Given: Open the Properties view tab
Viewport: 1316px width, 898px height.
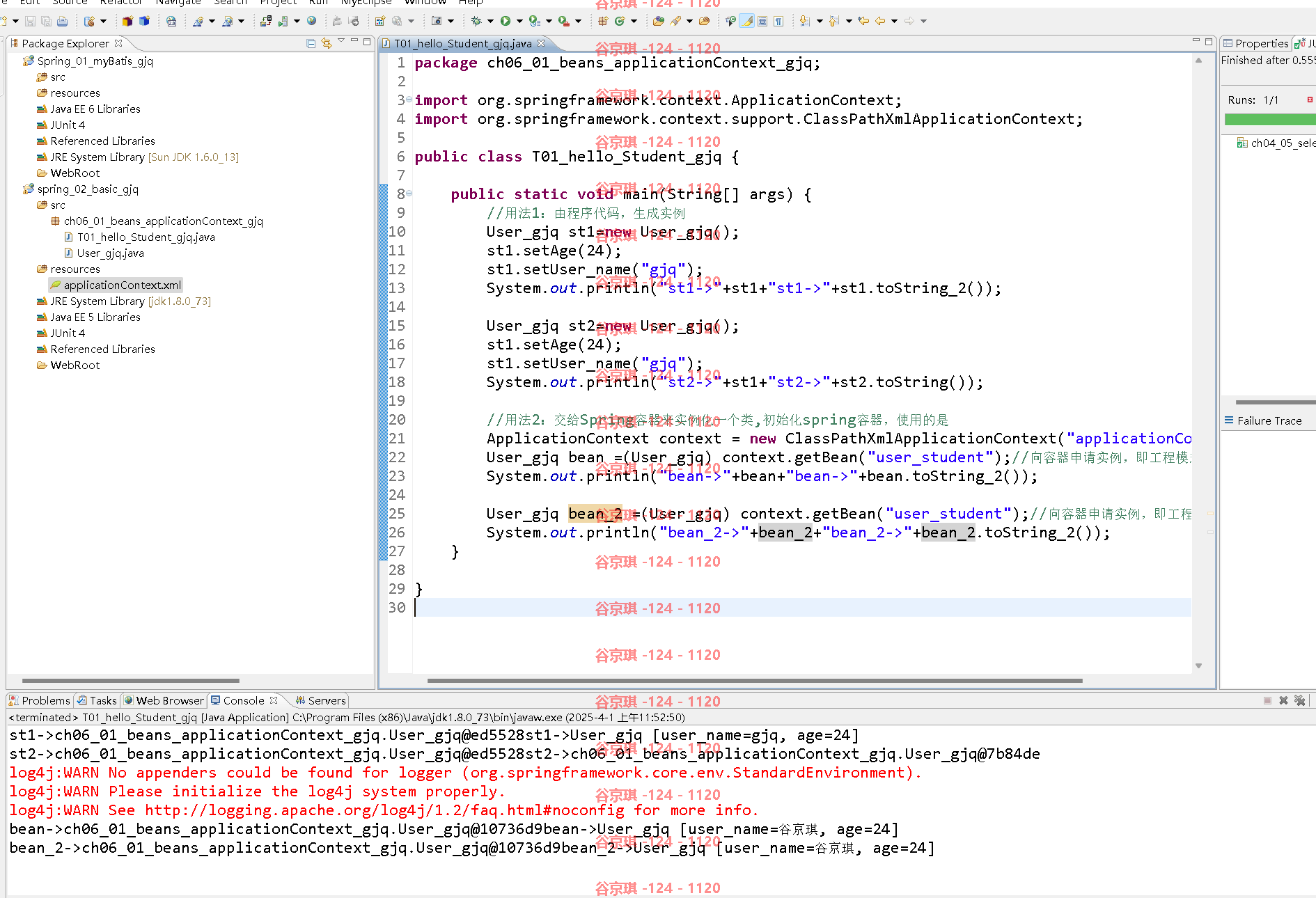Looking at the screenshot, I should tap(1255, 43).
